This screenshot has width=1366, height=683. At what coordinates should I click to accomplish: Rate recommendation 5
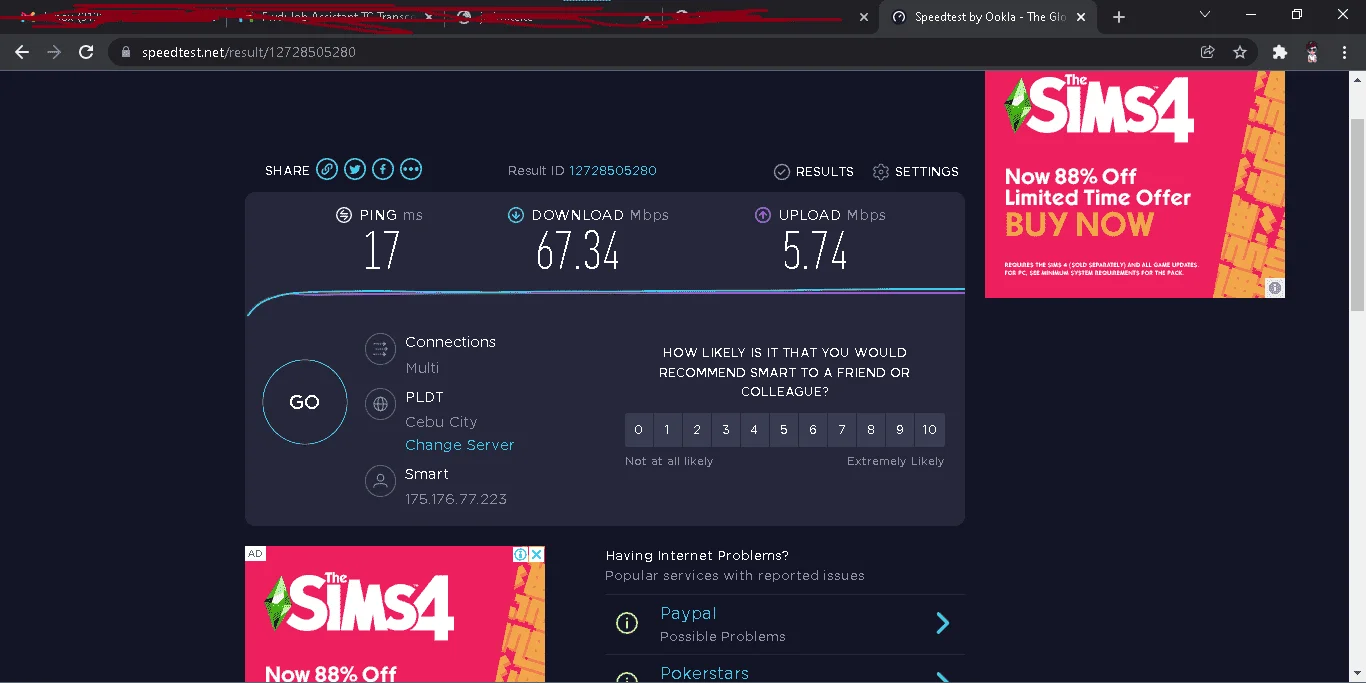point(784,430)
